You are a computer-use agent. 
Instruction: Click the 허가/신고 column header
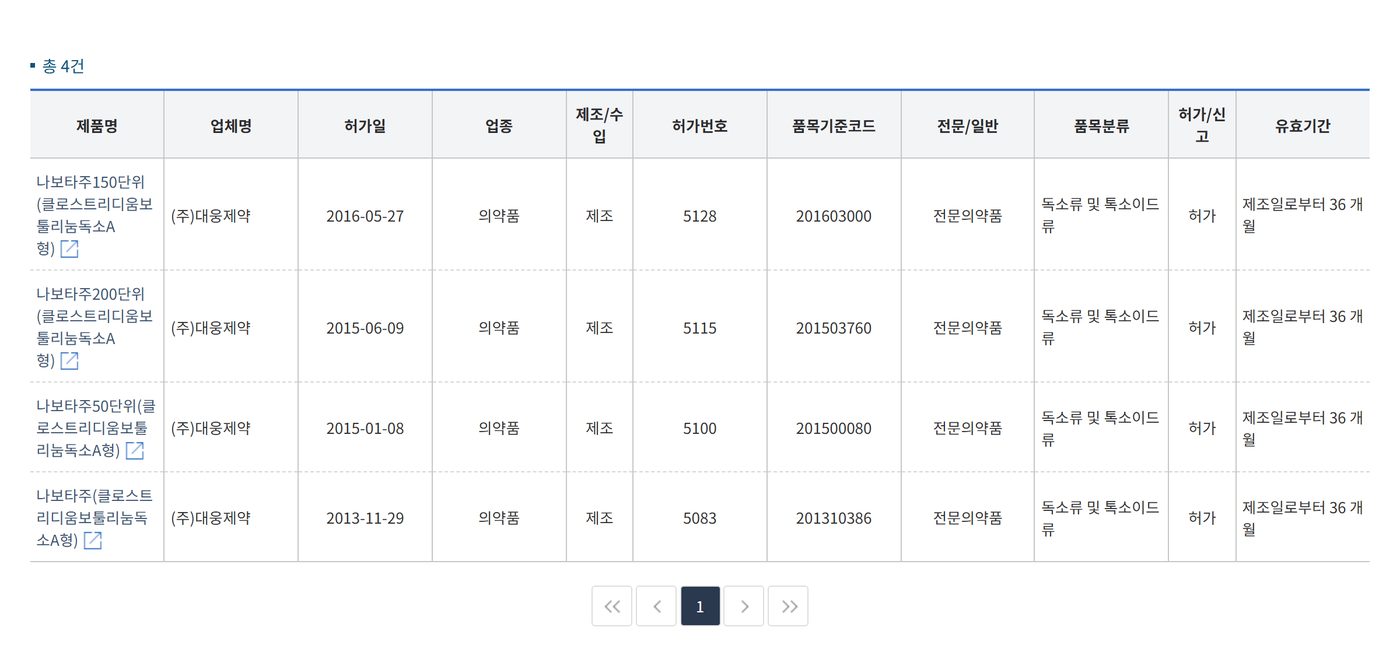tap(1202, 125)
